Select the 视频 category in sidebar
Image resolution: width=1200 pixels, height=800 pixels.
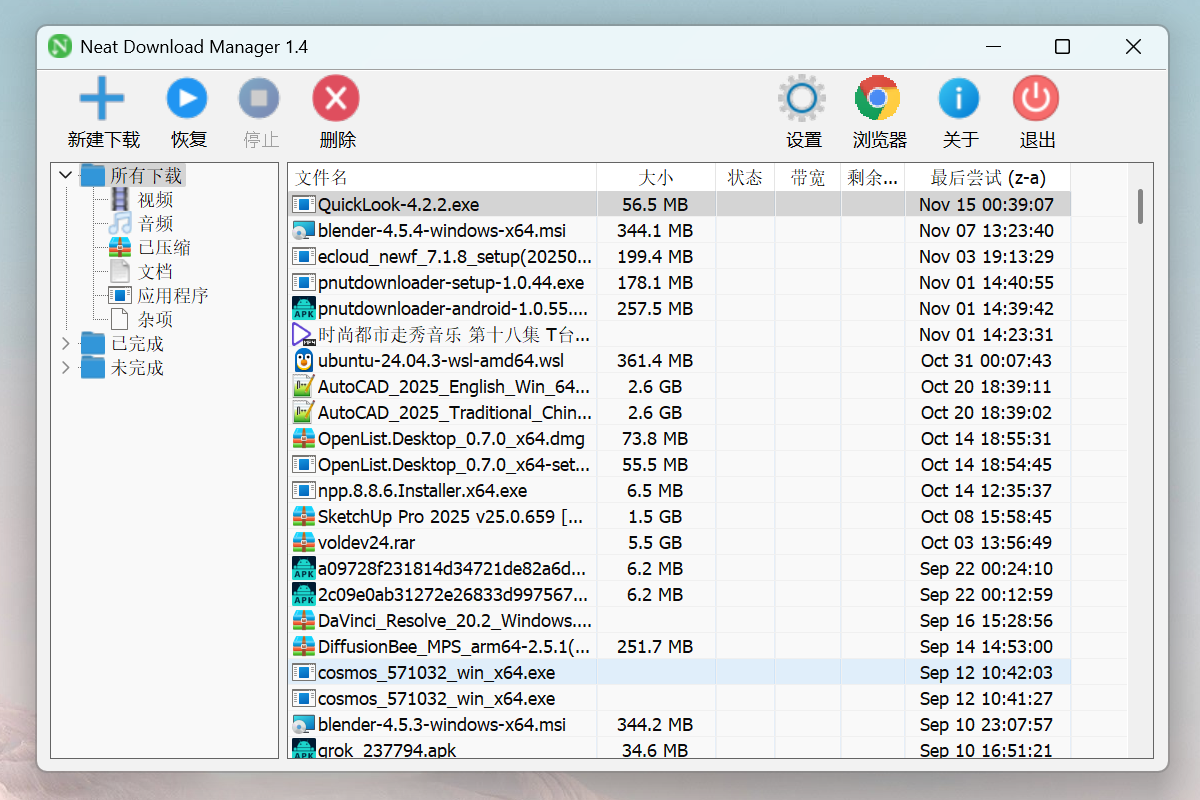(x=155, y=200)
